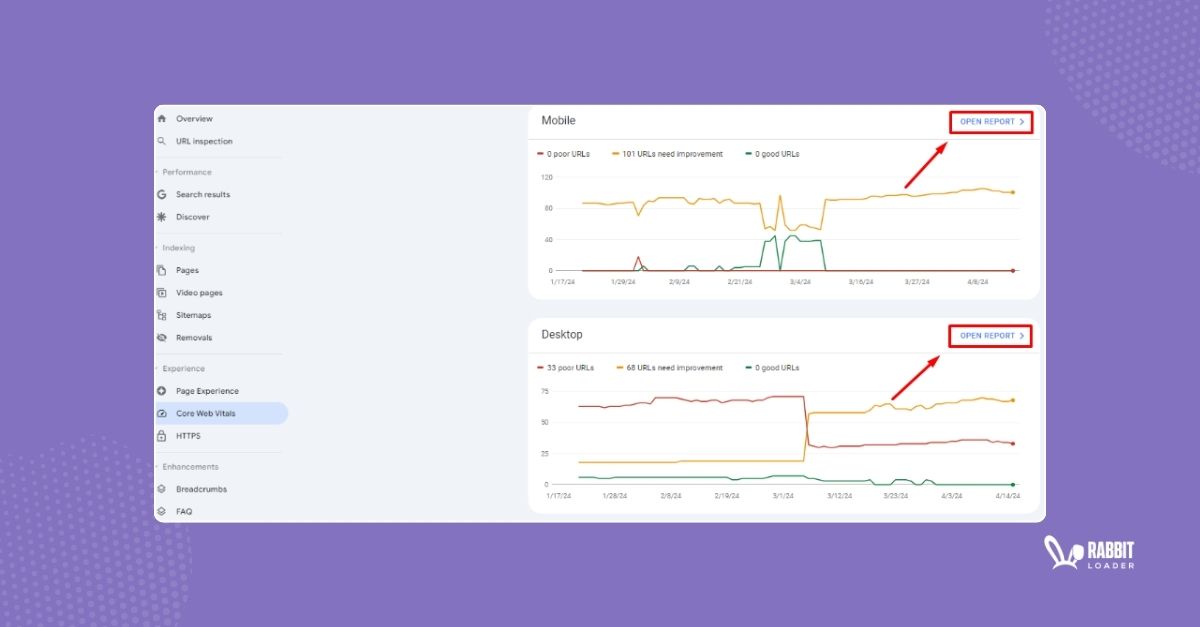Open URL inspection via the magnifier icon
Screen dimensions: 1200x627
[162, 141]
